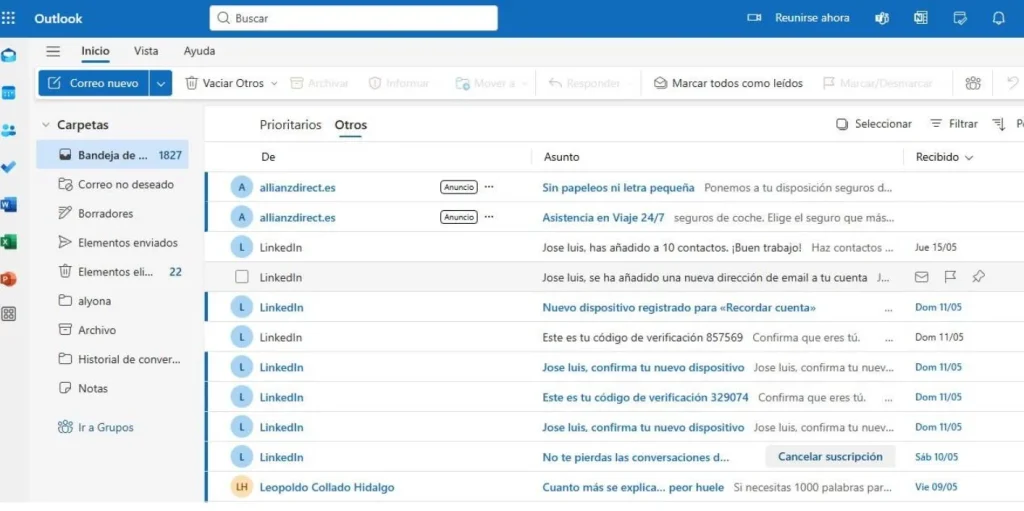Collapse the Carpetas folder tree
Viewport: 1024px width, 511px height.
coord(46,125)
